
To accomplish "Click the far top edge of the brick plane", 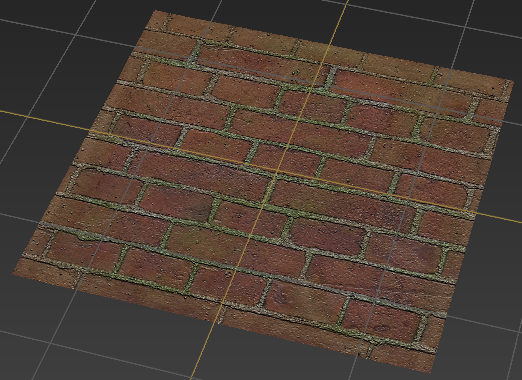I will tap(333, 46).
